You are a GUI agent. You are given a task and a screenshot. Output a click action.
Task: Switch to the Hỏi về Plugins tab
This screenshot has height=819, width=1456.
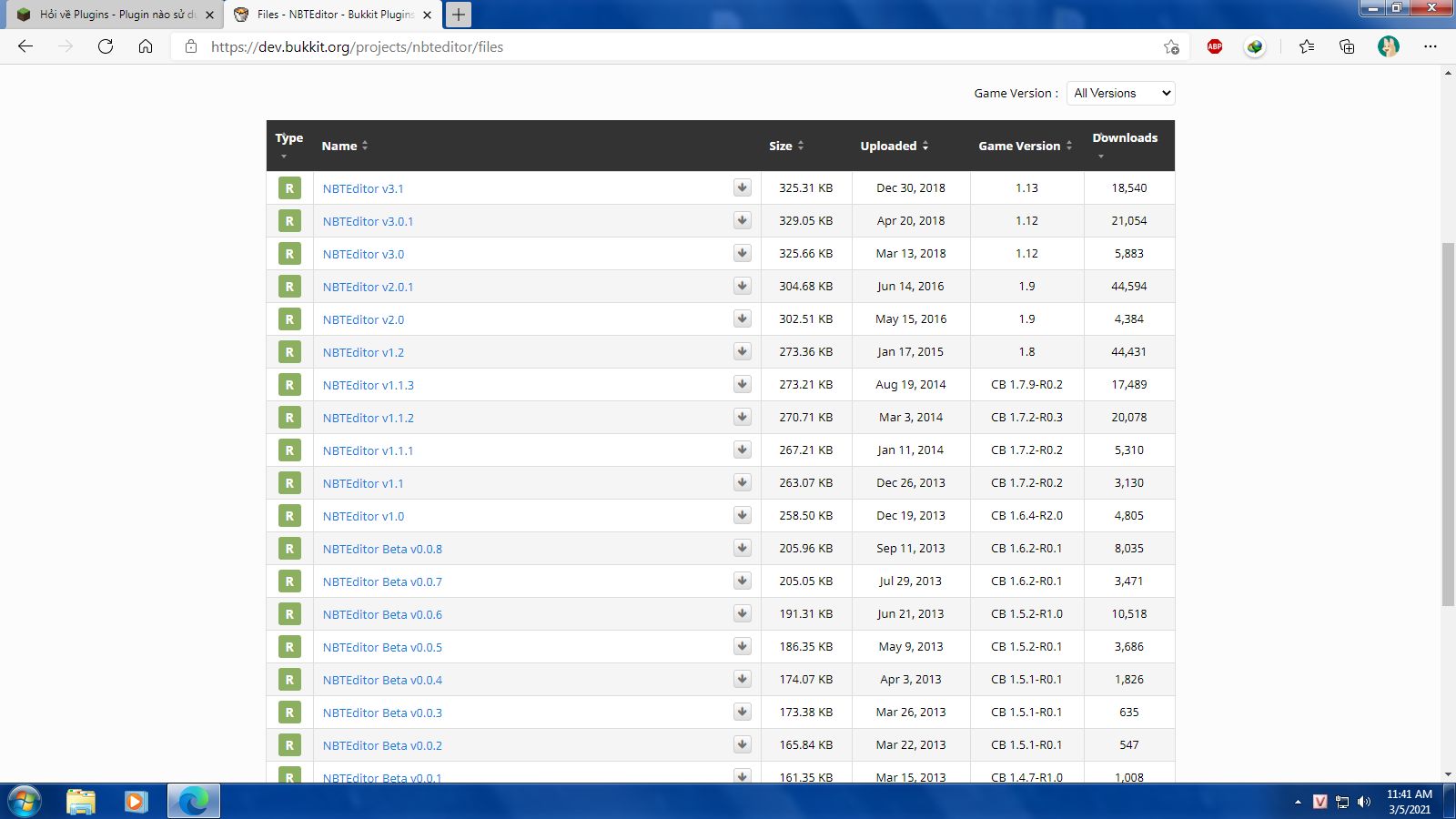(116, 15)
